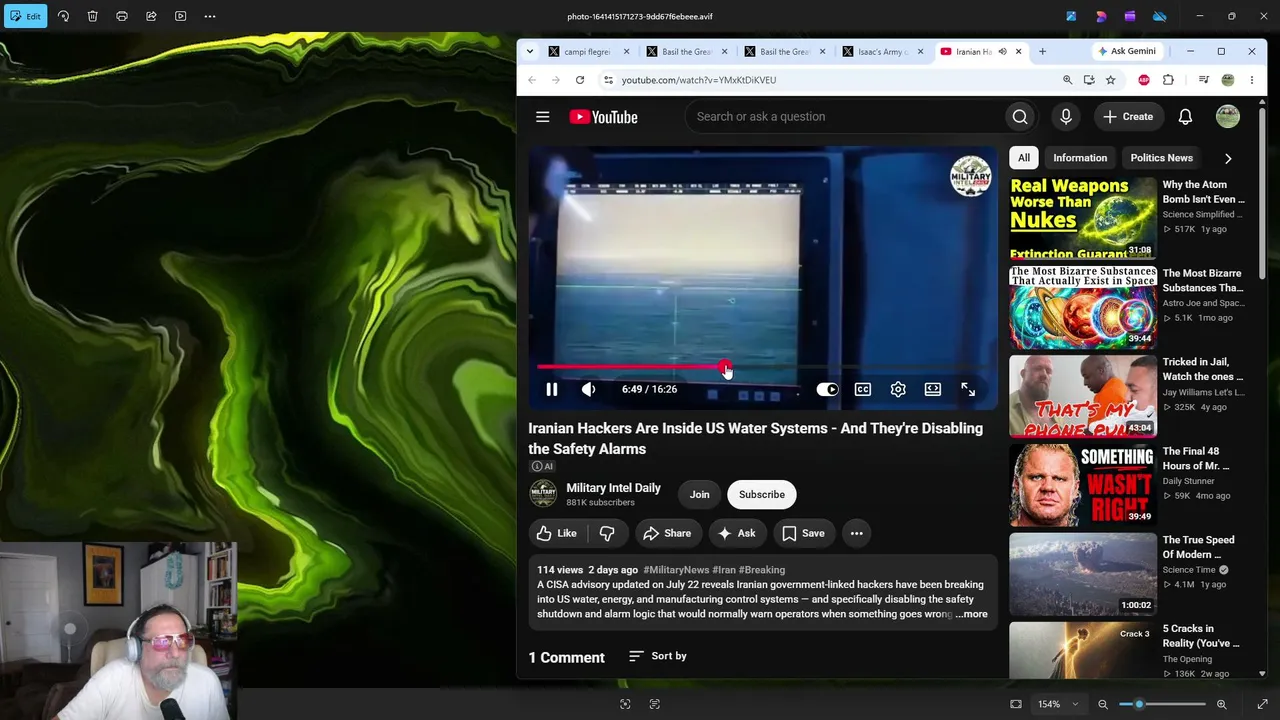Image resolution: width=1280 pixels, height=720 pixels.
Task: Open YouTube guide hamburger menu
Action: 542,117
